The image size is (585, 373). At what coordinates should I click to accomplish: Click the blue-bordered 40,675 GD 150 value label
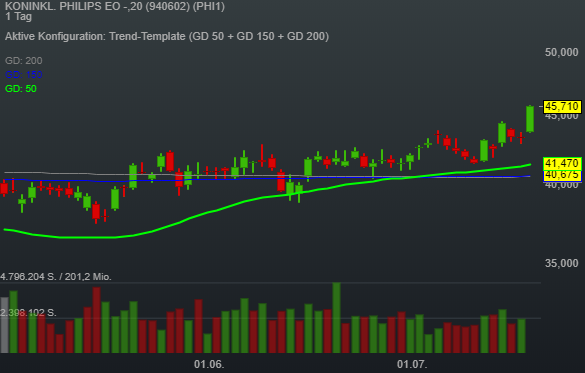(x=562, y=176)
